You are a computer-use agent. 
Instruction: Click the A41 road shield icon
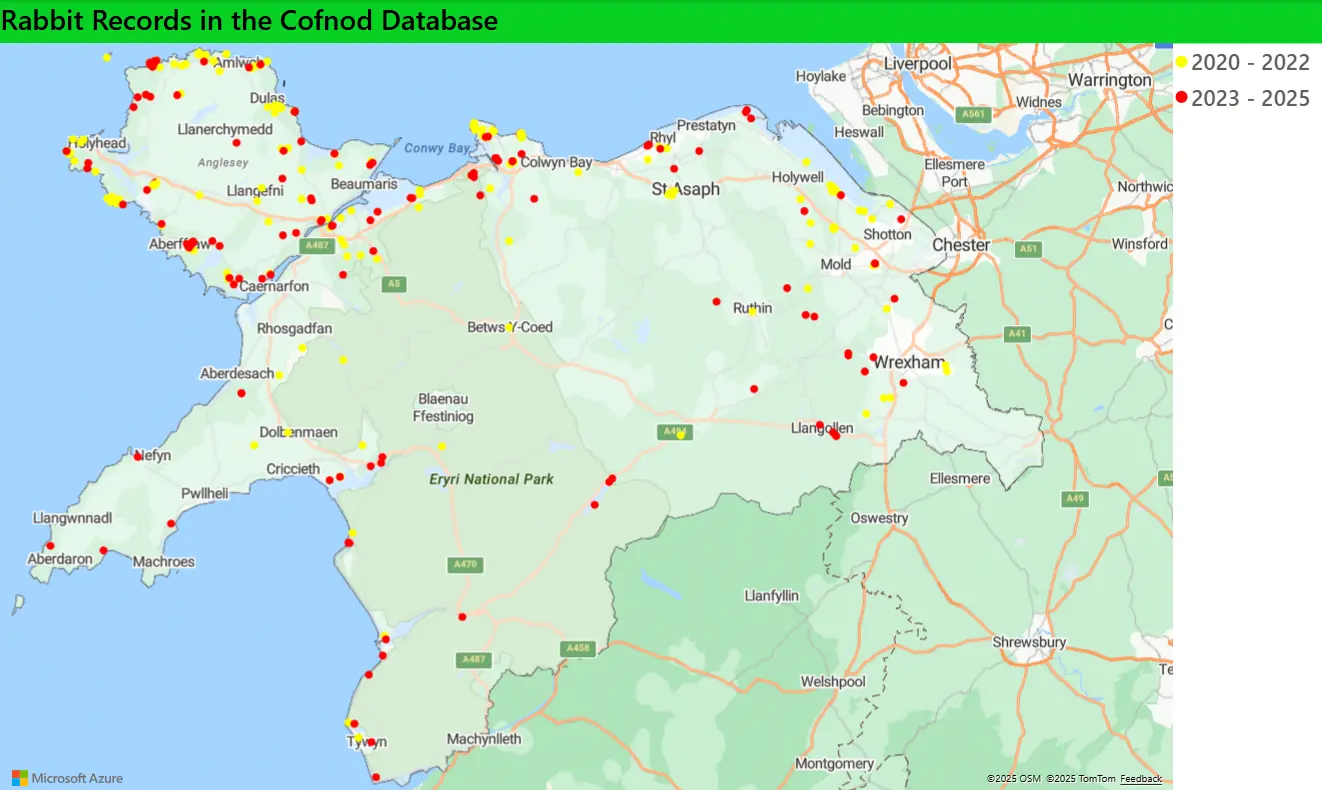(1017, 334)
